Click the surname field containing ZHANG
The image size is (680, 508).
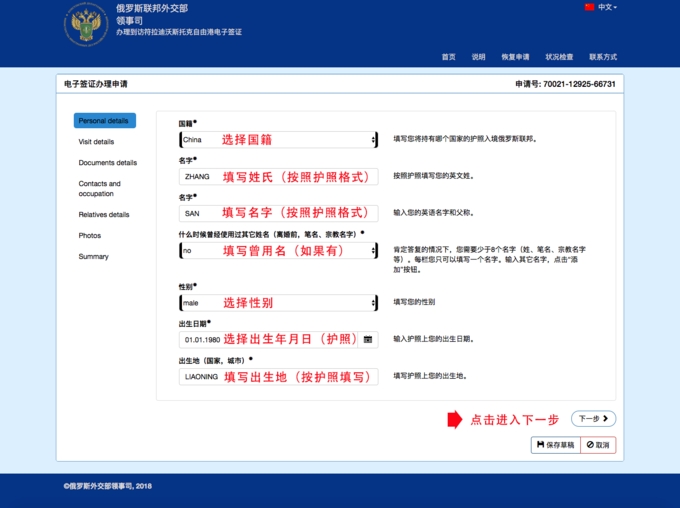click(x=278, y=177)
